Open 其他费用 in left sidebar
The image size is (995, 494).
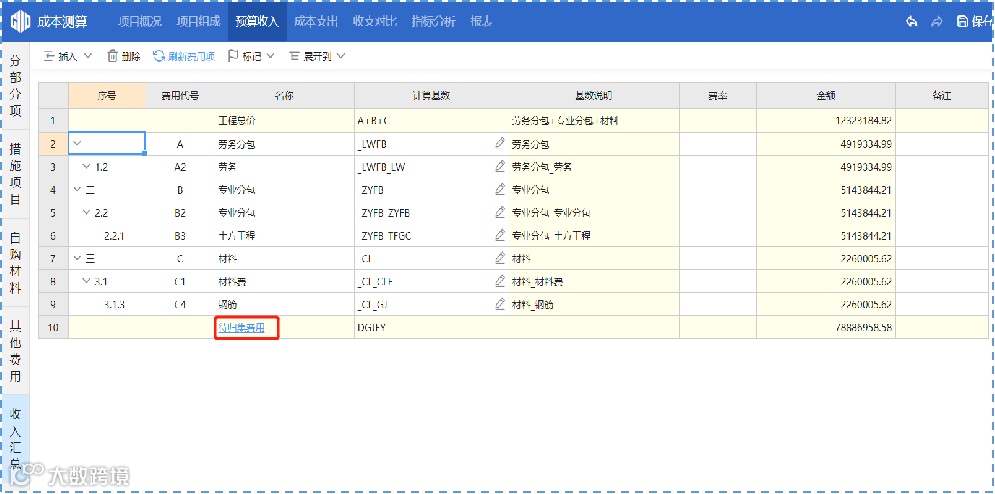click(16, 350)
